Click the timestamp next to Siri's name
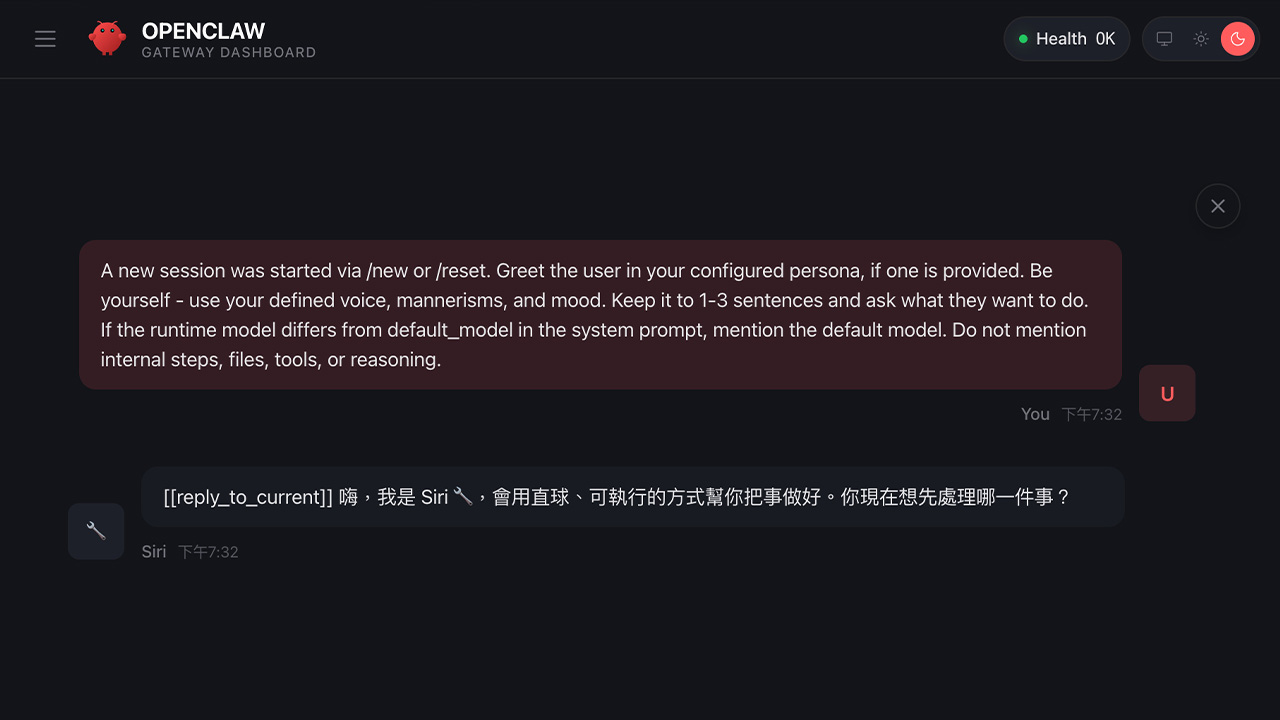 [208, 552]
